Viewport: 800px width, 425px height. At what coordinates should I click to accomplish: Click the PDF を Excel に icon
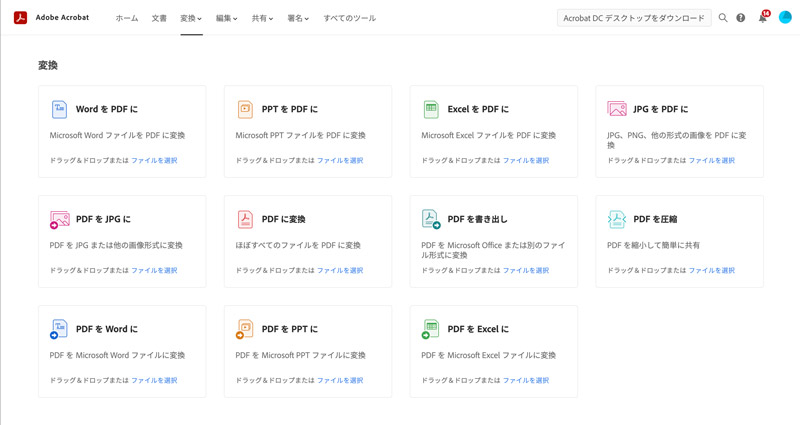430,329
